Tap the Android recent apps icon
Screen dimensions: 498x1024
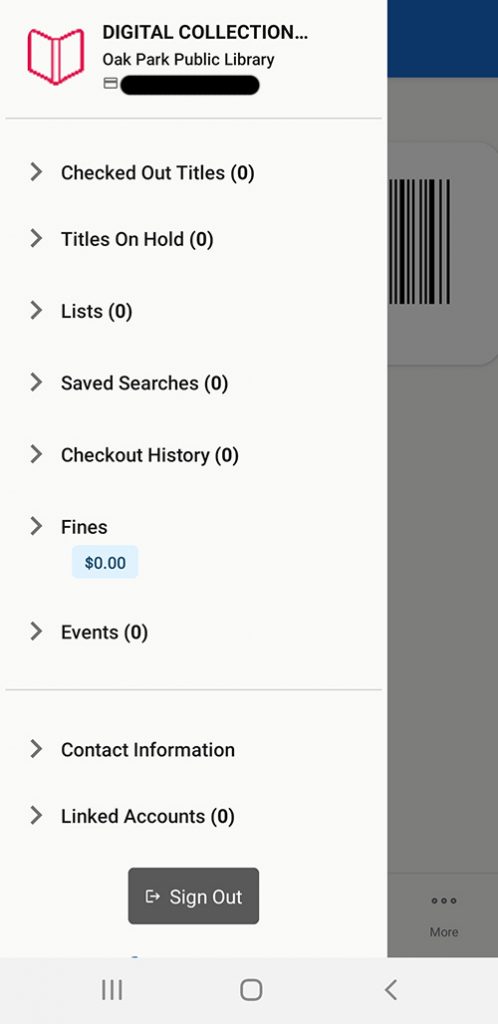(112, 991)
